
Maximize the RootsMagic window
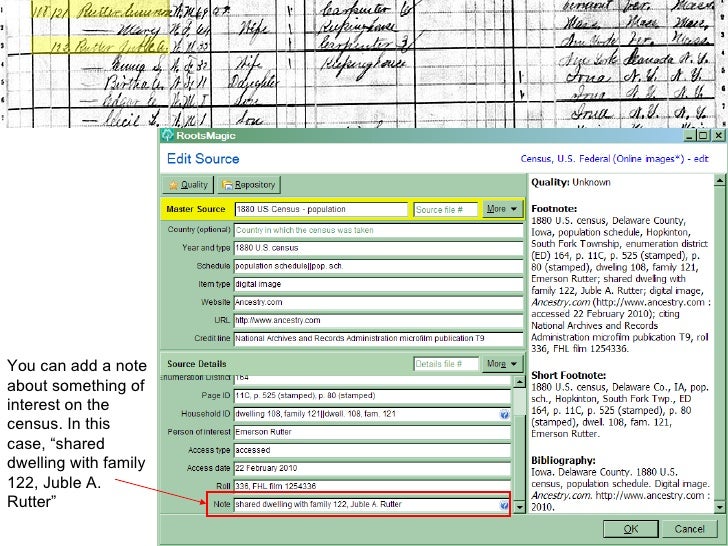click(703, 135)
